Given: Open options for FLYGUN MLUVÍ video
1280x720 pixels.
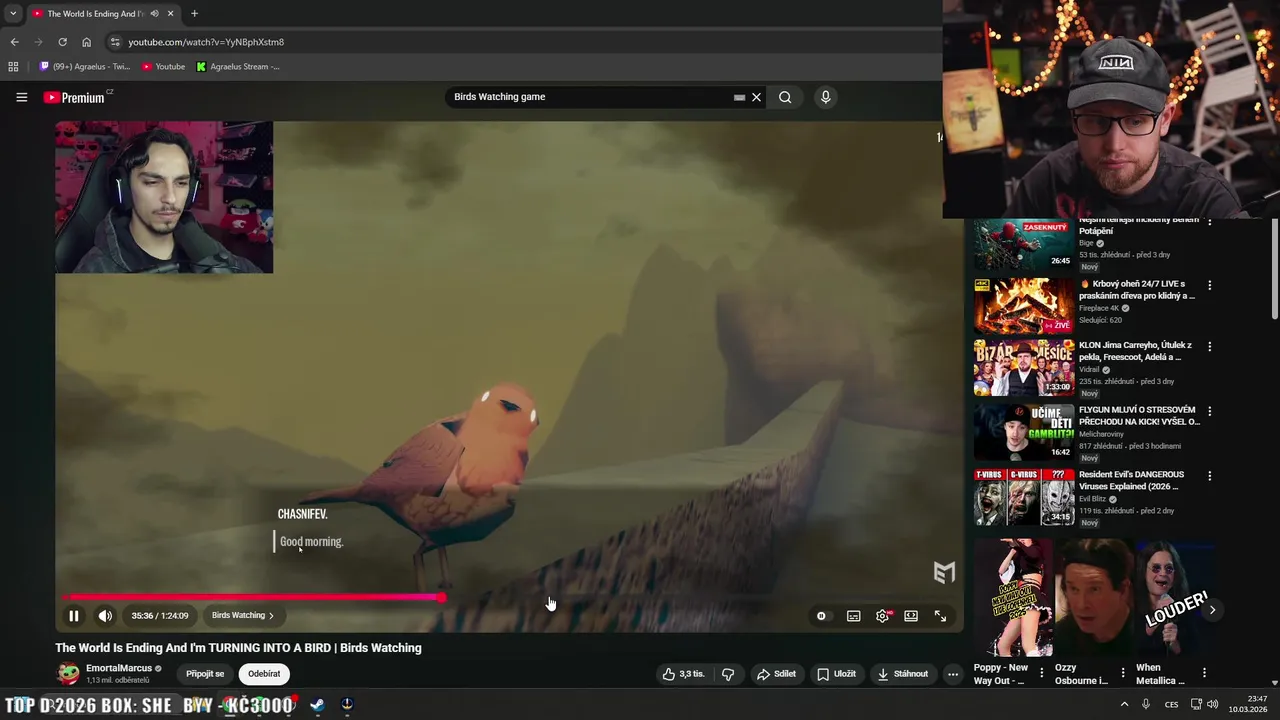Looking at the screenshot, I should coord(1210,411).
